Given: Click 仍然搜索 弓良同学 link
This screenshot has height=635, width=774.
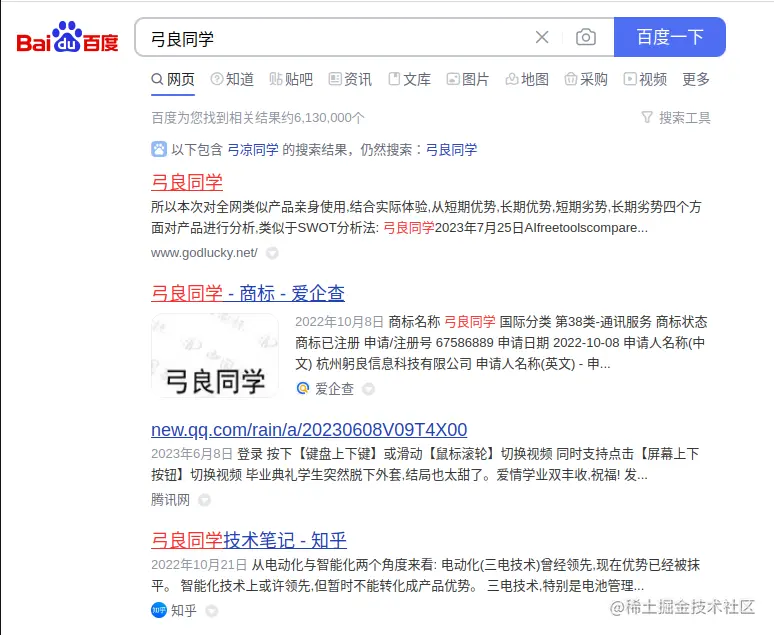Looking at the screenshot, I should (x=451, y=150).
